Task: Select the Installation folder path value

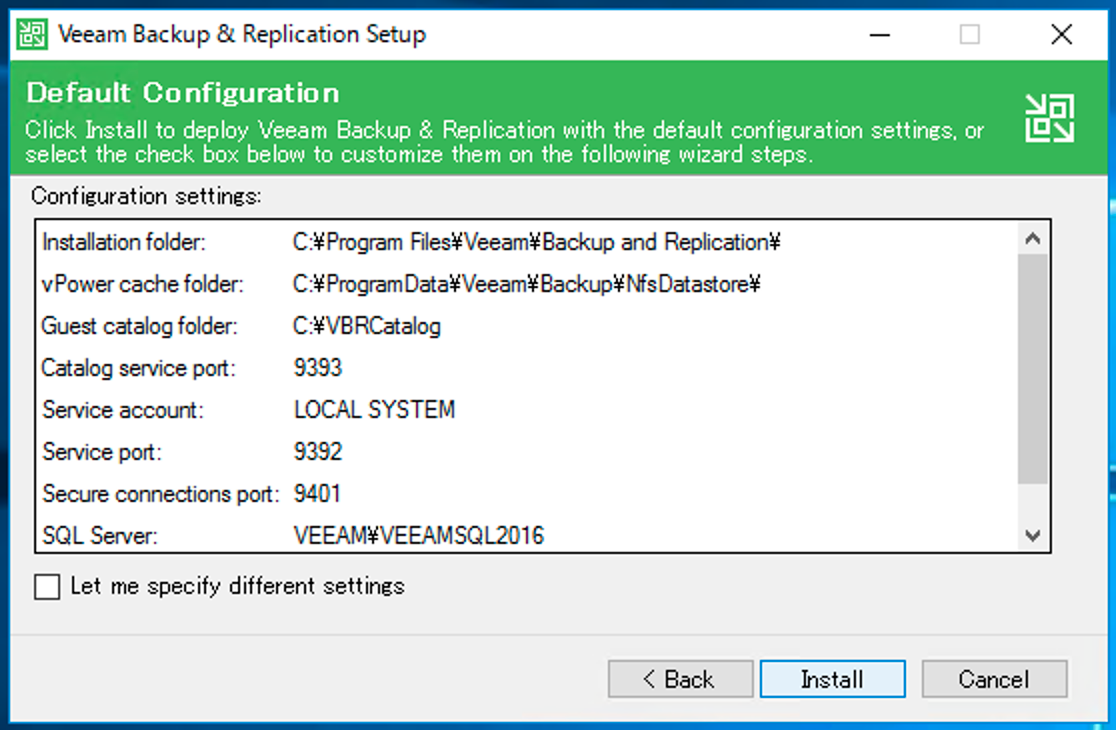Action: [537, 243]
